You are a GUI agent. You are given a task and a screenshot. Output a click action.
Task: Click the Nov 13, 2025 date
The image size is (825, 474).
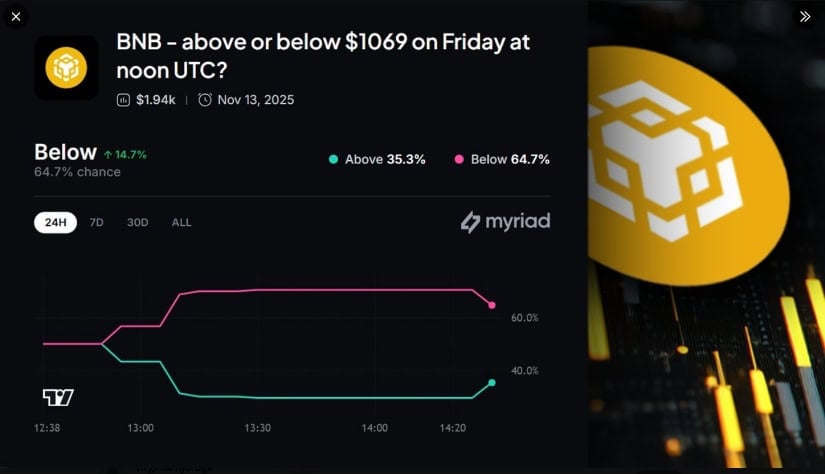point(255,99)
